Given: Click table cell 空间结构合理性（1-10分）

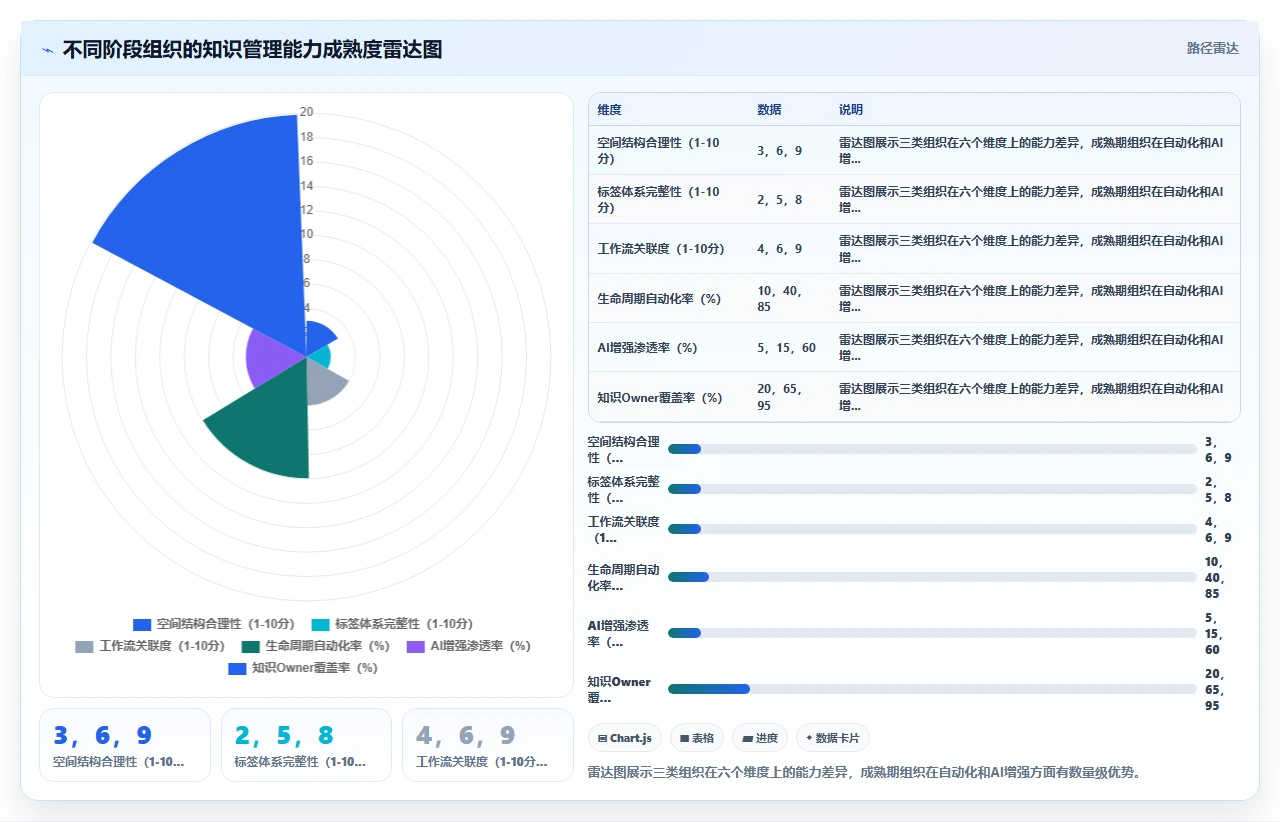Looking at the screenshot, I should [x=668, y=150].
